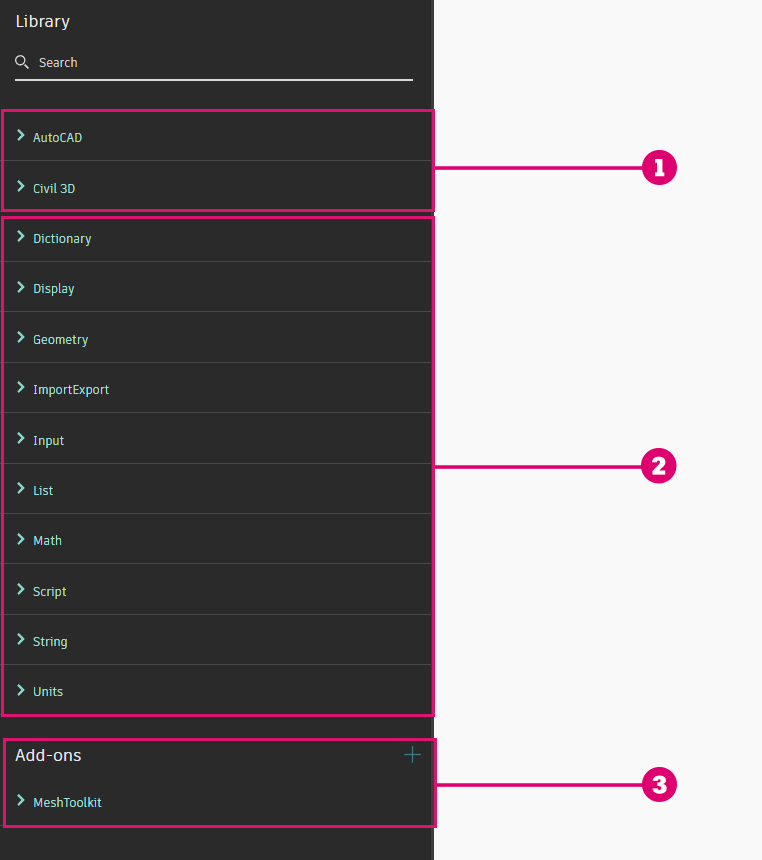Open the Input category
The height and width of the screenshot is (860, 762).
[48, 441]
